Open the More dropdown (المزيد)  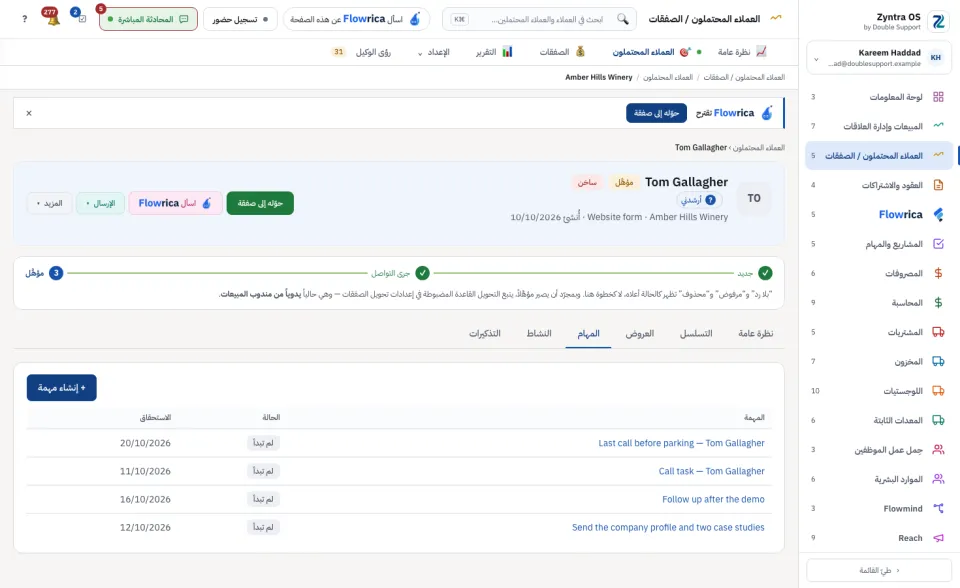point(49,203)
